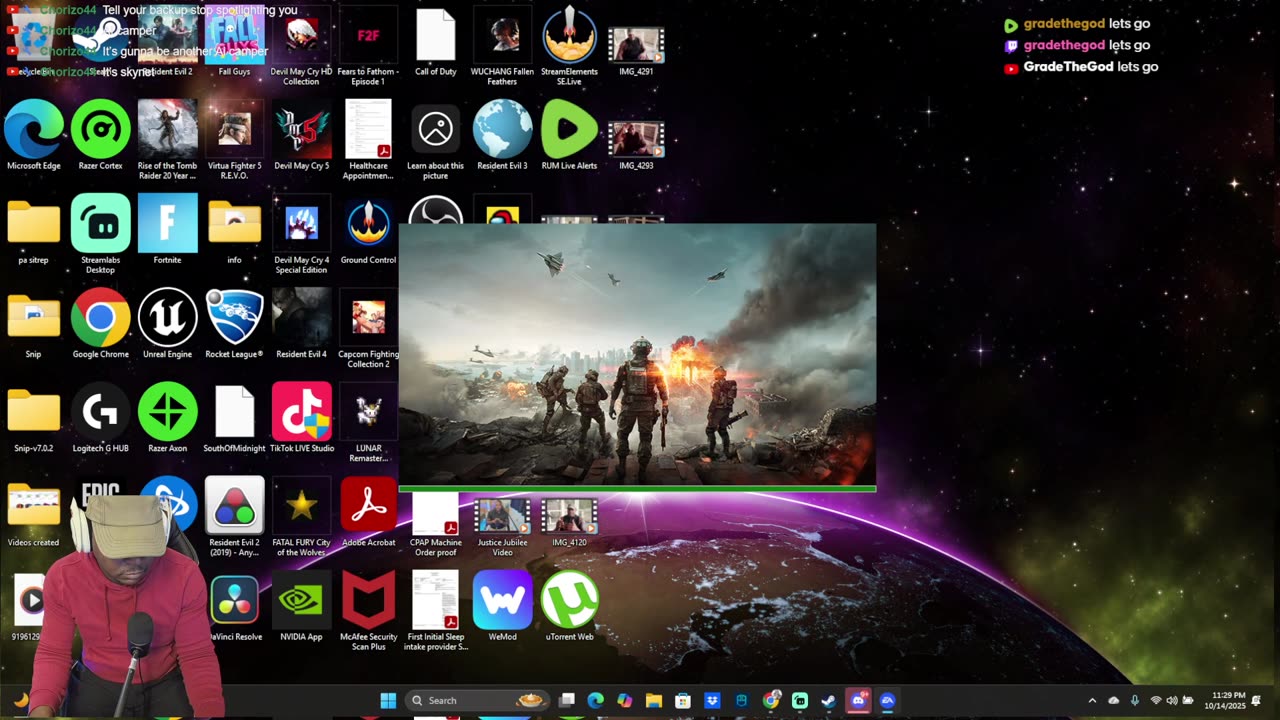The width and height of the screenshot is (1280, 720).
Task: Select the TikTok LIVE Studio shortcut
Action: point(301,418)
